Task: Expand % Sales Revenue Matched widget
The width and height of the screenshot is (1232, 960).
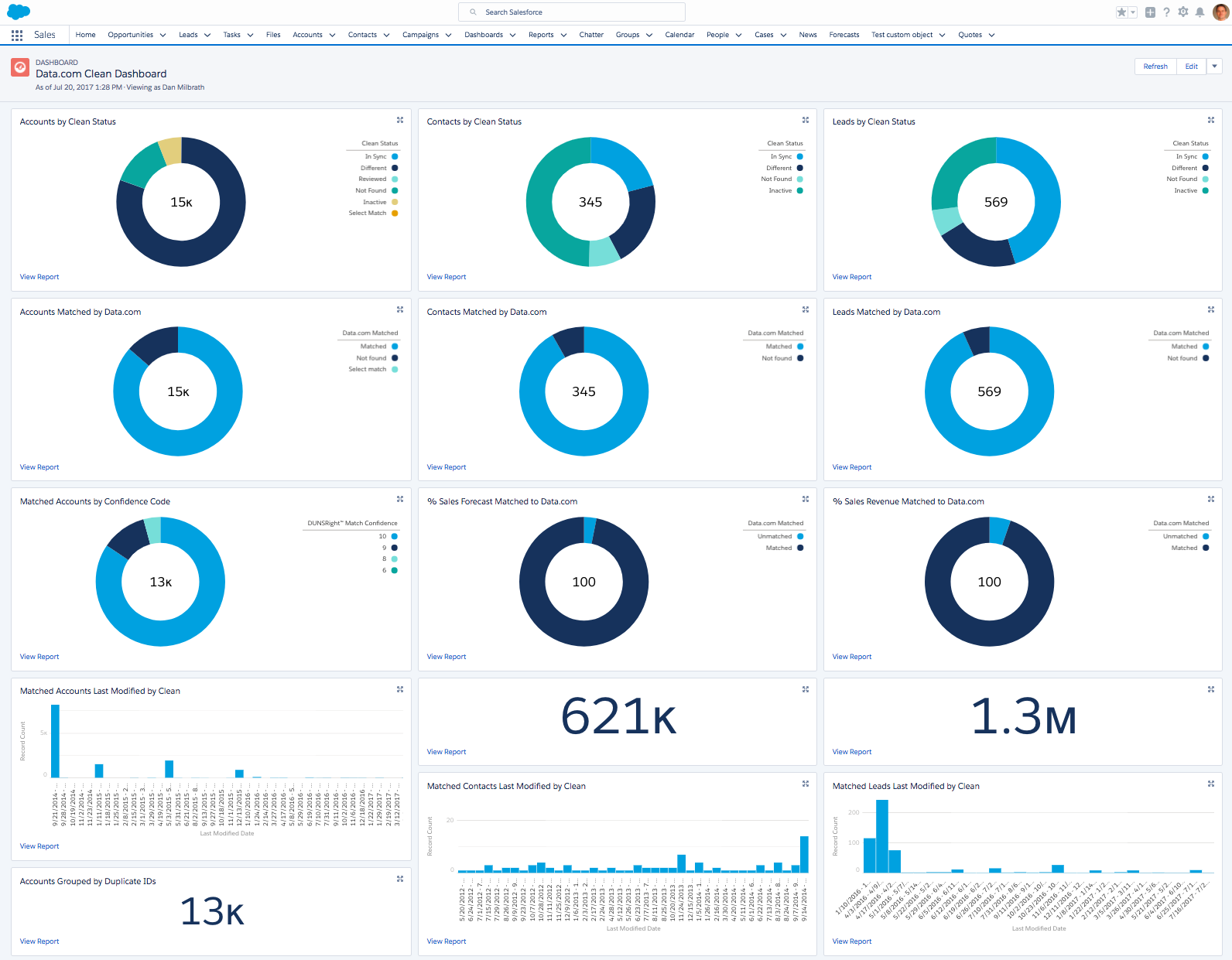Action: coord(1211,499)
